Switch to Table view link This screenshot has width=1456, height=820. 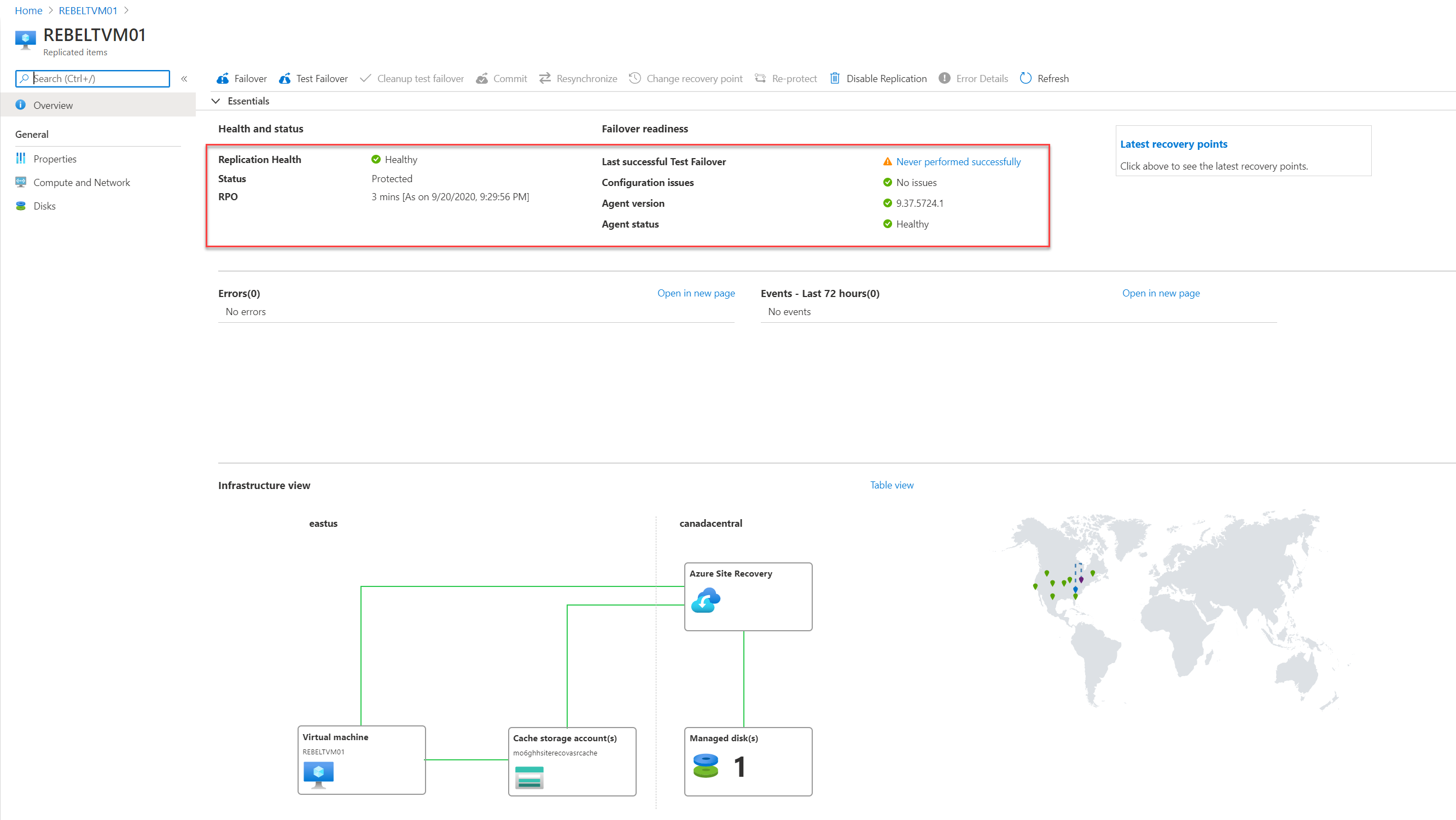892,485
